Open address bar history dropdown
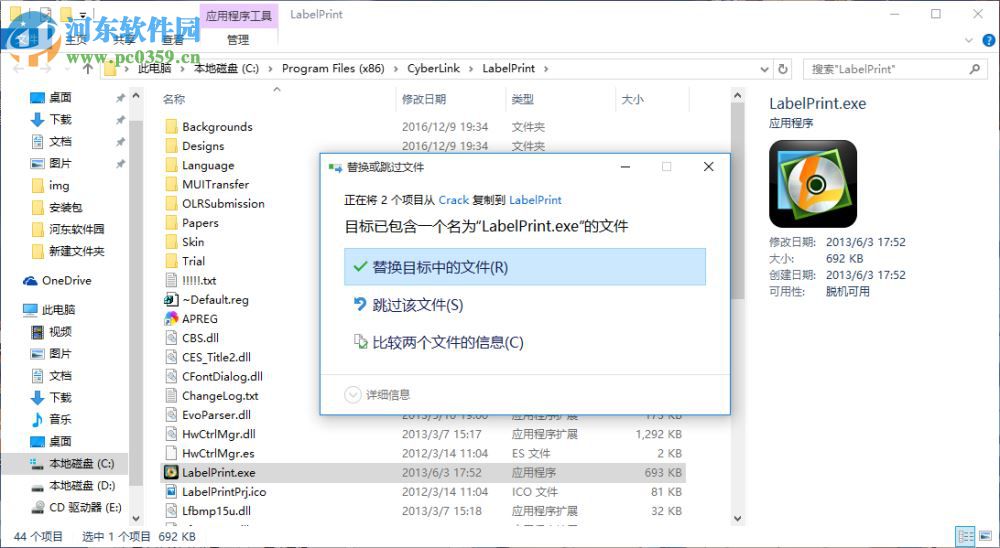1000x548 pixels. [x=764, y=69]
